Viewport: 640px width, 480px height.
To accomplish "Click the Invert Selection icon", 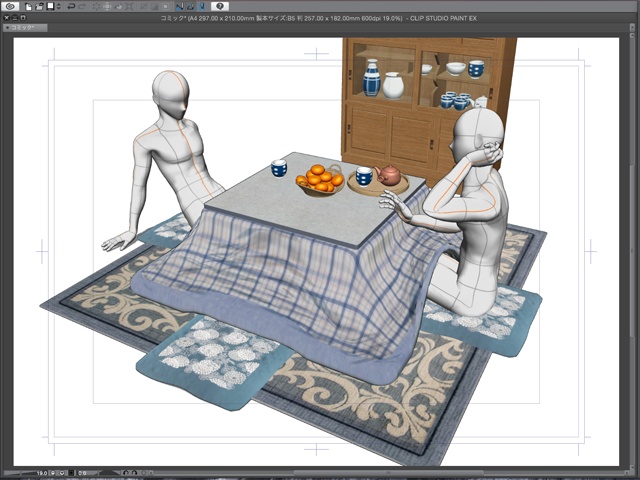I will click(x=154, y=7).
